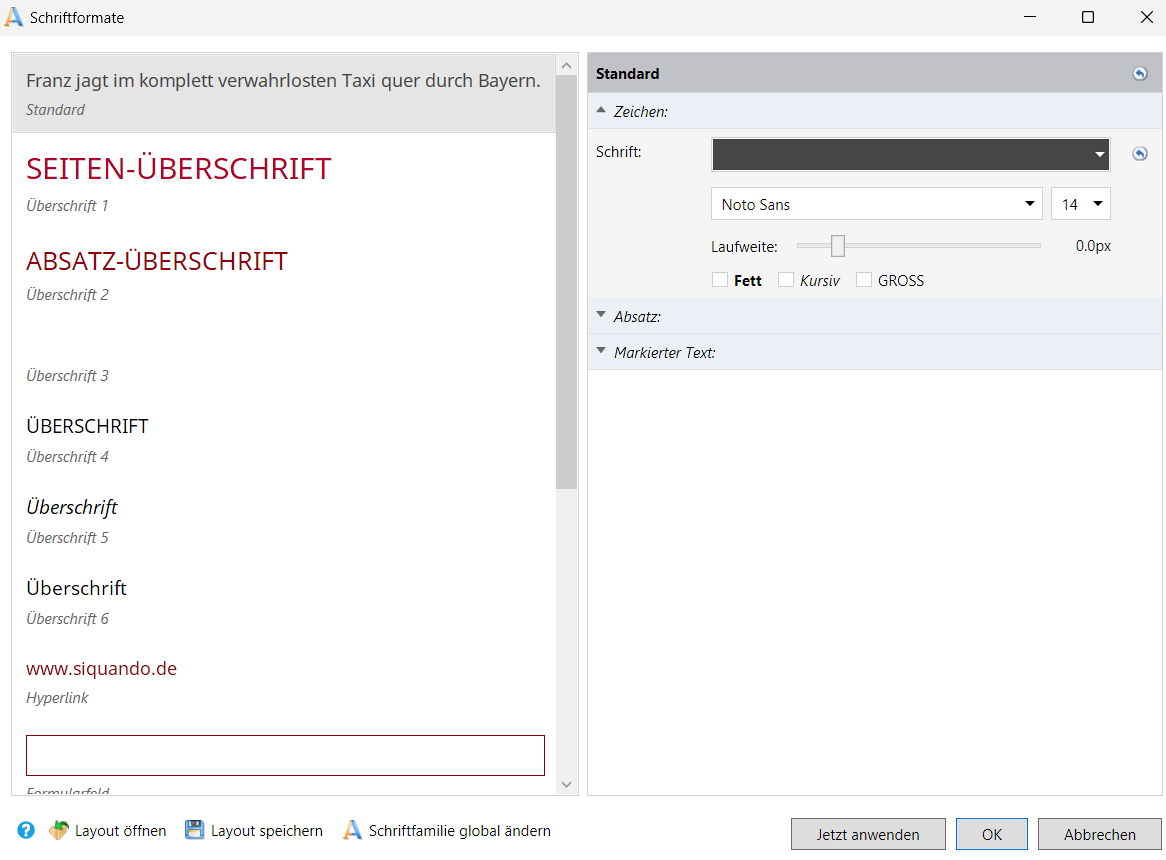Image resolution: width=1166 pixels, height=860 pixels.
Task: Click the format list scroll down arrow
Action: tap(567, 784)
